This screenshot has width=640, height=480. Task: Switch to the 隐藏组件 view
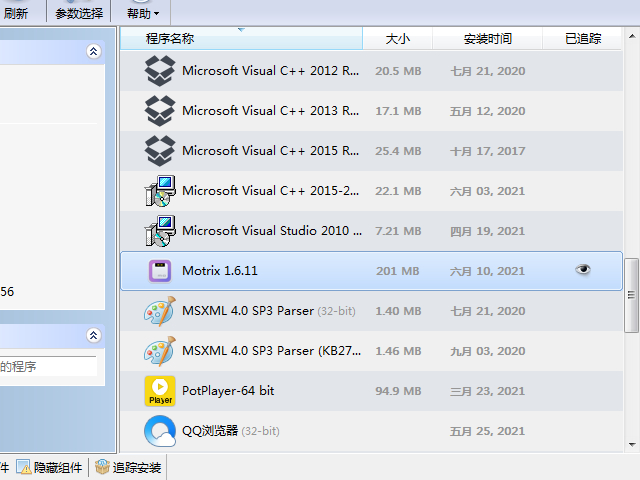pyautogui.click(x=49, y=467)
